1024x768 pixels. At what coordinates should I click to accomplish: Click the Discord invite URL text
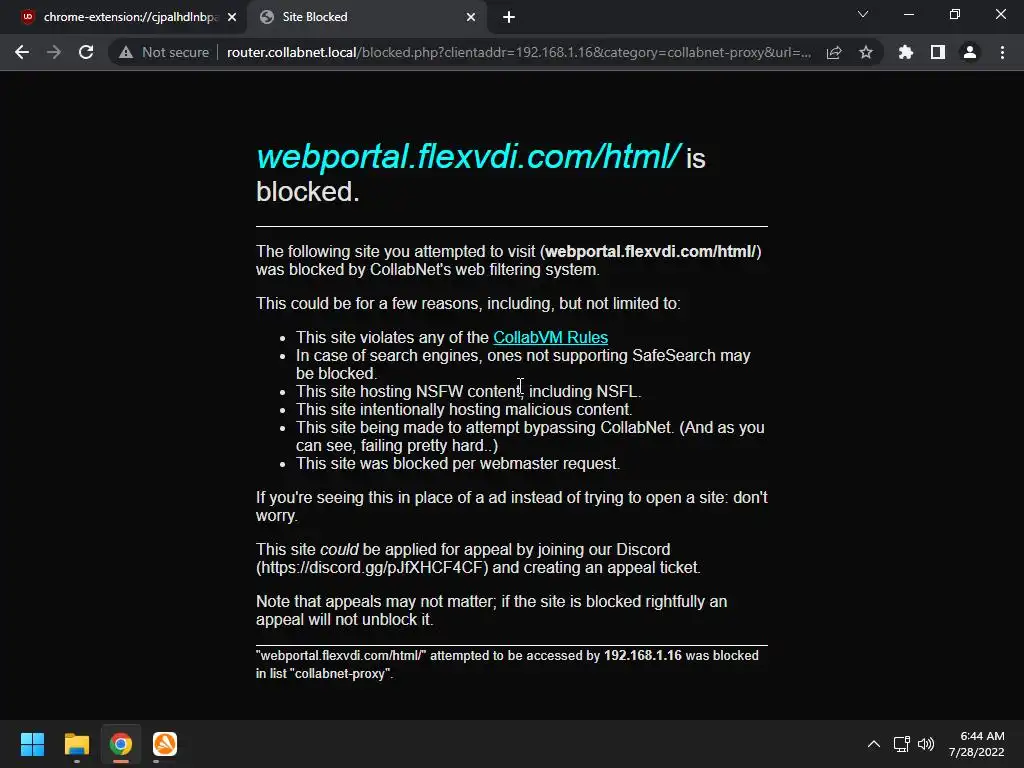click(372, 568)
